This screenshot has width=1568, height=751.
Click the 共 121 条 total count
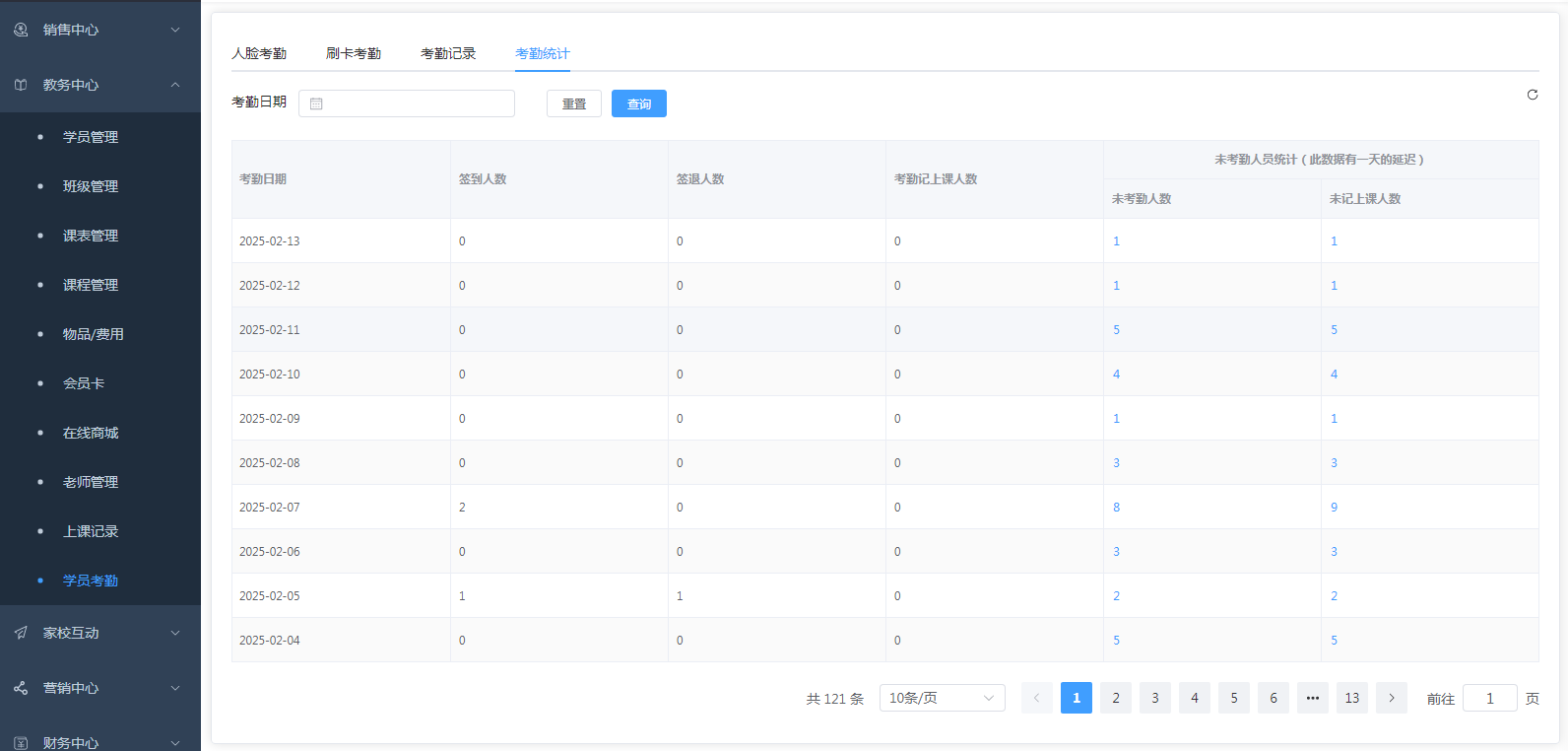(834, 698)
